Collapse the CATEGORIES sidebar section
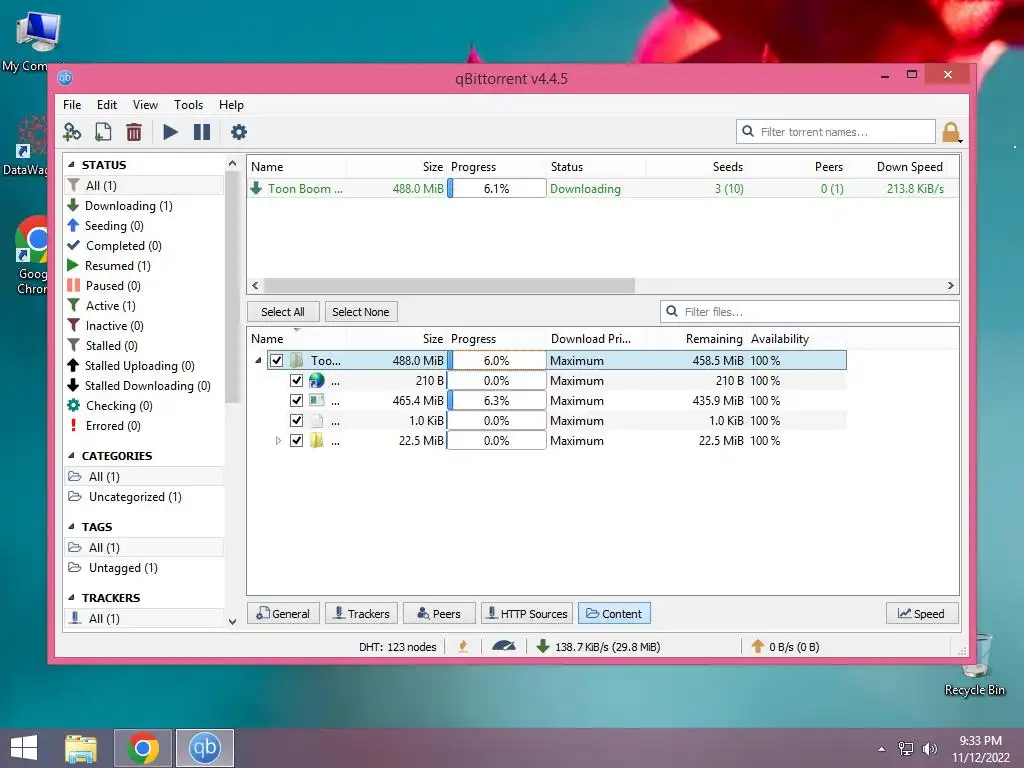 (71, 456)
